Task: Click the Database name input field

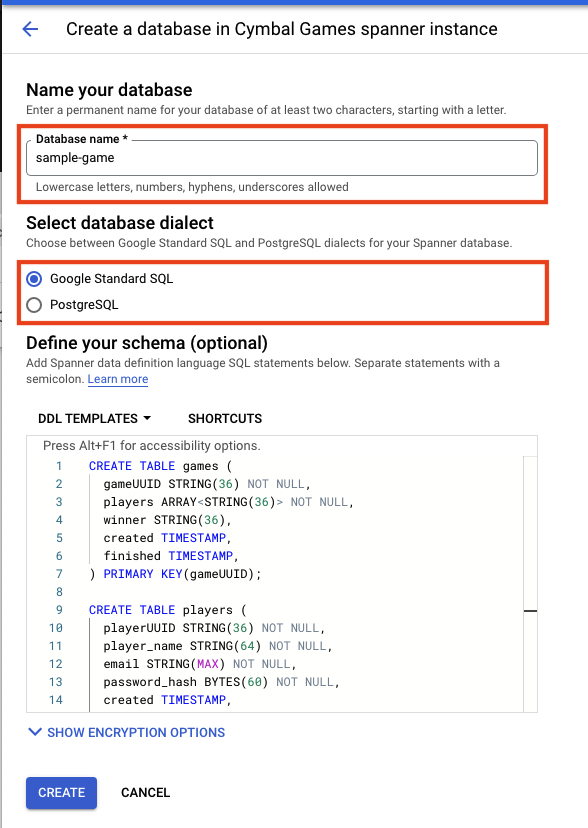Action: coord(282,158)
